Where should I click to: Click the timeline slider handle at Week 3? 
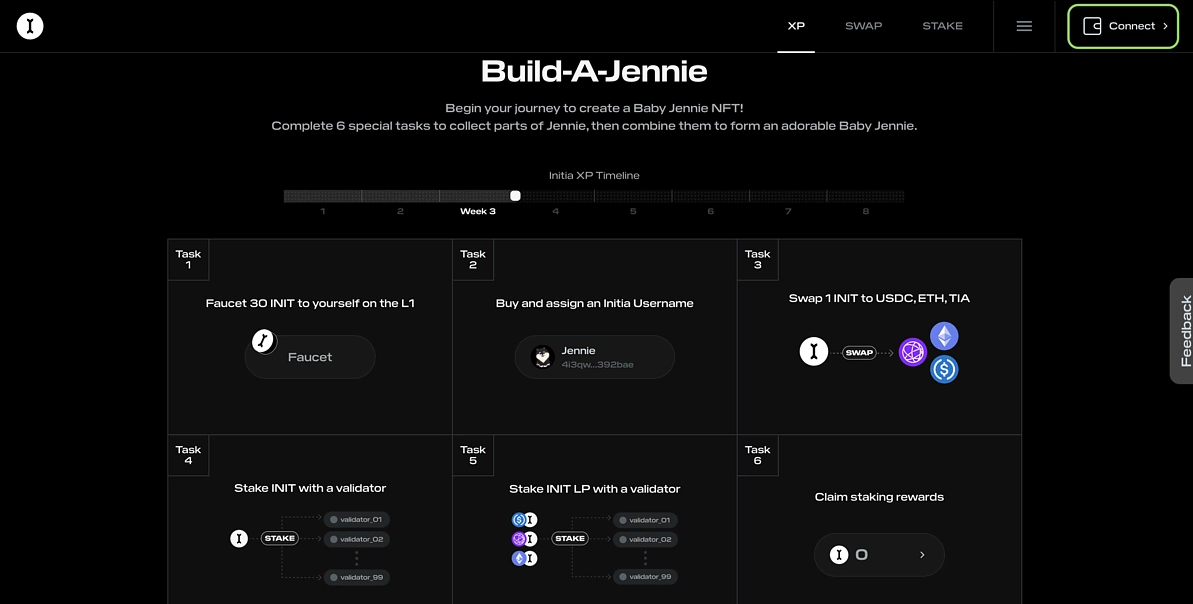(515, 196)
